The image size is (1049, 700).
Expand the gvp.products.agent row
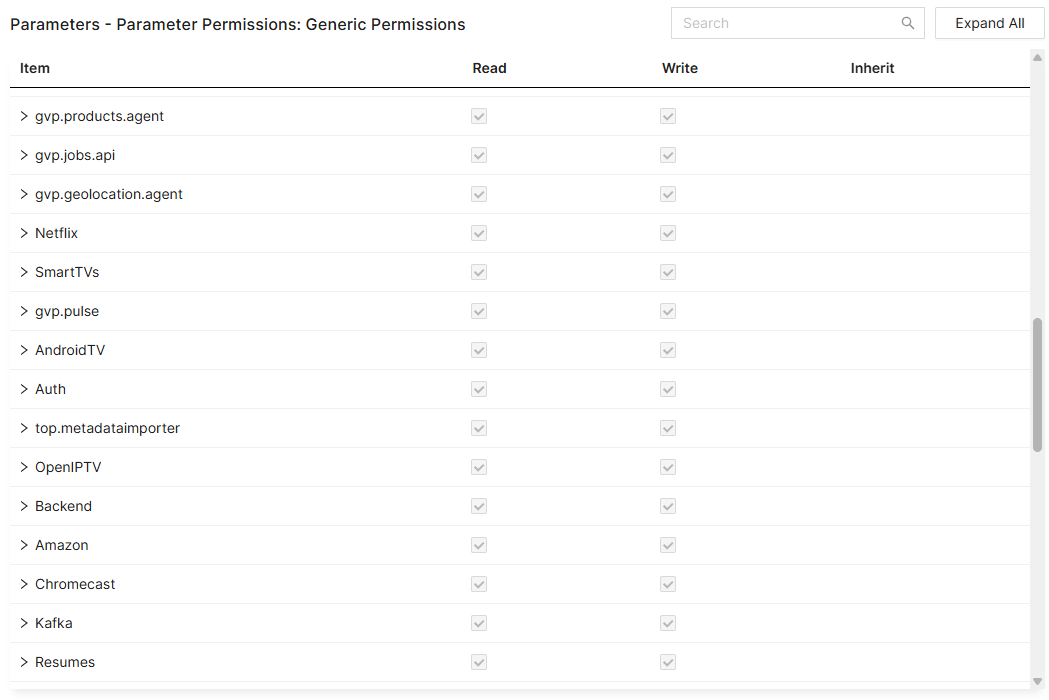(x=24, y=116)
